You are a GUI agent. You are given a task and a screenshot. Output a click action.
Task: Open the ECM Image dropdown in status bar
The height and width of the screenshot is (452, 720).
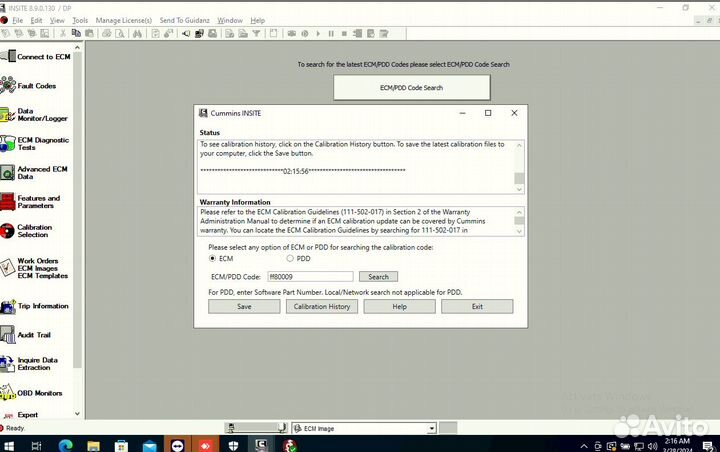(431, 429)
